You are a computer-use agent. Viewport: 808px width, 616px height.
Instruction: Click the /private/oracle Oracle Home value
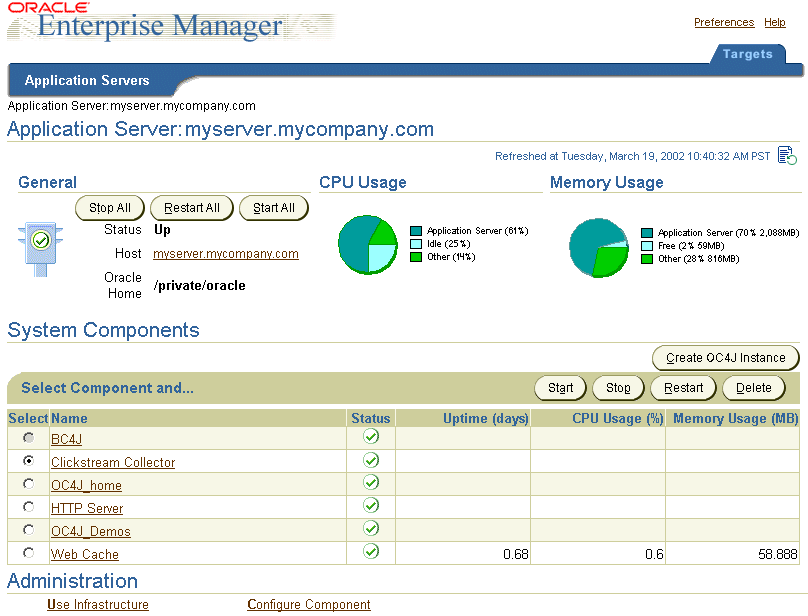[x=199, y=286]
